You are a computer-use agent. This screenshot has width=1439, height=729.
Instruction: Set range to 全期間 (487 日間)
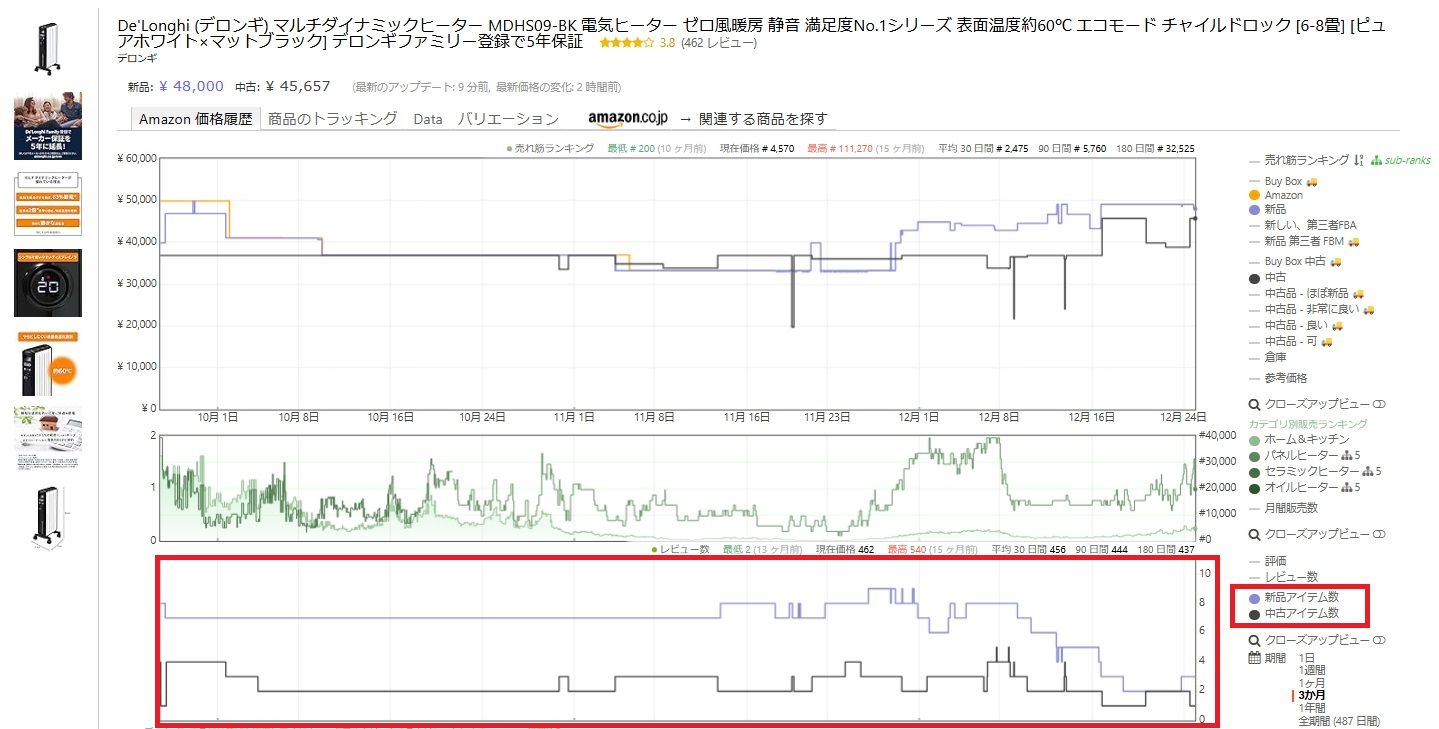tap(1338, 720)
